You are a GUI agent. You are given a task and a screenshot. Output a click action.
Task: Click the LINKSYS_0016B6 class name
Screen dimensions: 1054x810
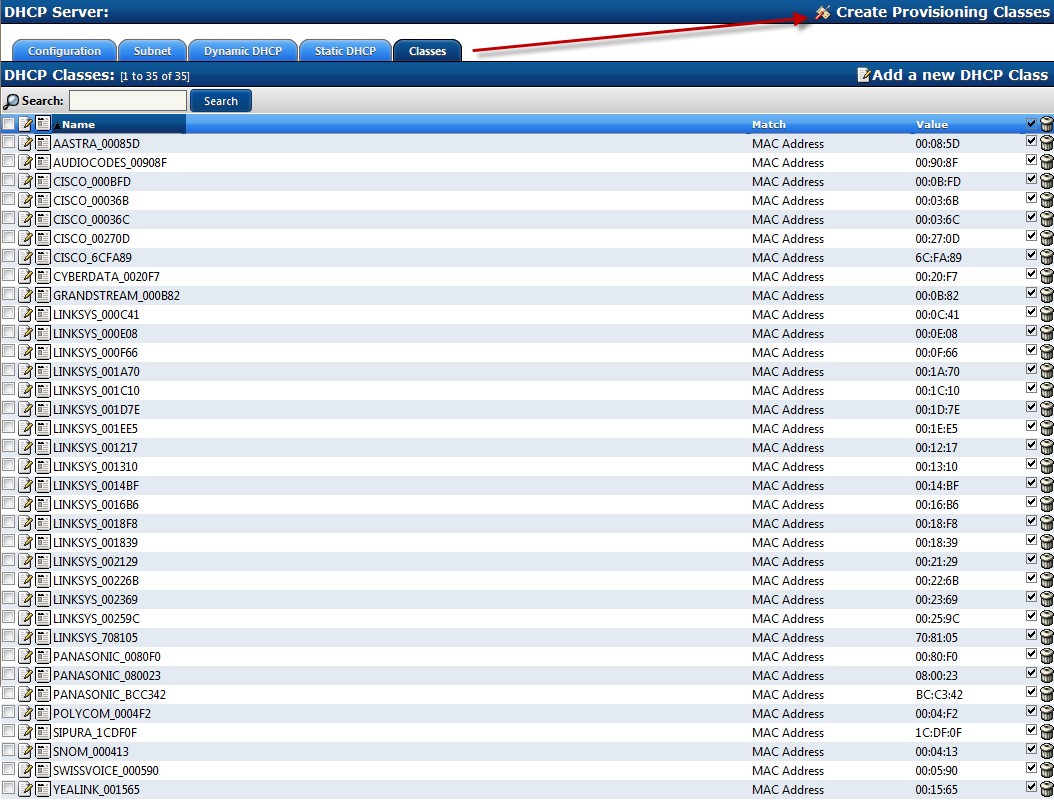click(95, 505)
